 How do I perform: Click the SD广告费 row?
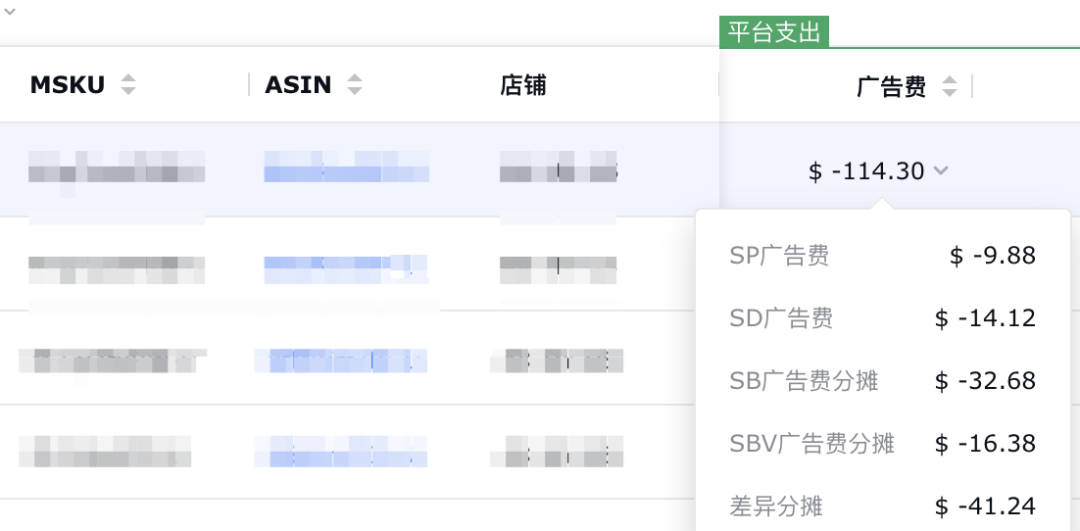[x=882, y=318]
